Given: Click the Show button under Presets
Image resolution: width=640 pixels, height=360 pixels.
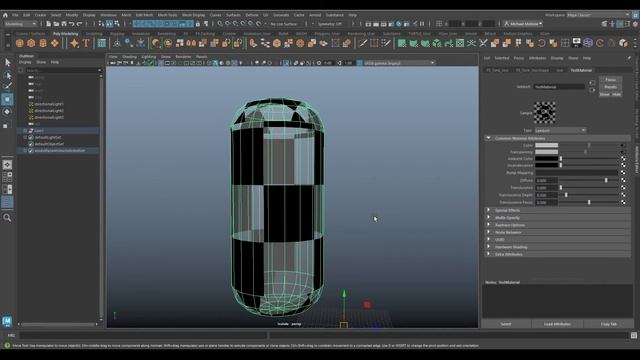Looking at the screenshot, I should point(604,94).
